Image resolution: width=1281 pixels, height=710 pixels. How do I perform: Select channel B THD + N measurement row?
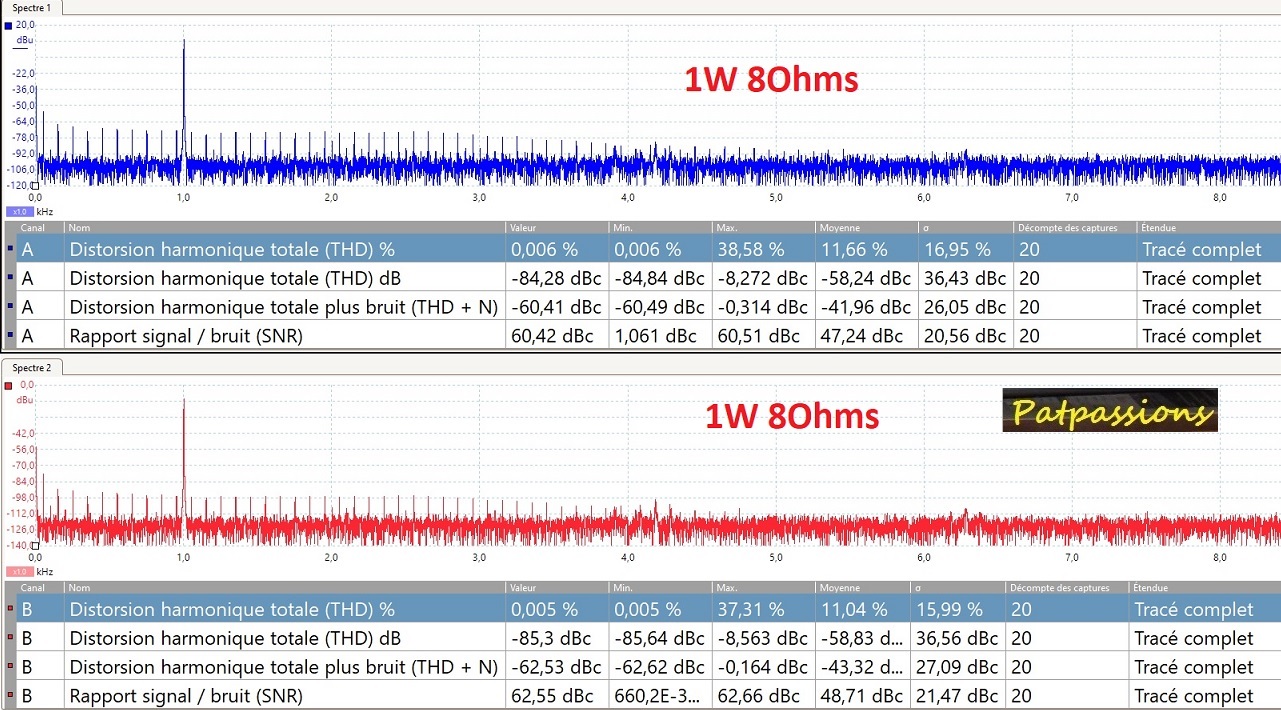(284, 667)
